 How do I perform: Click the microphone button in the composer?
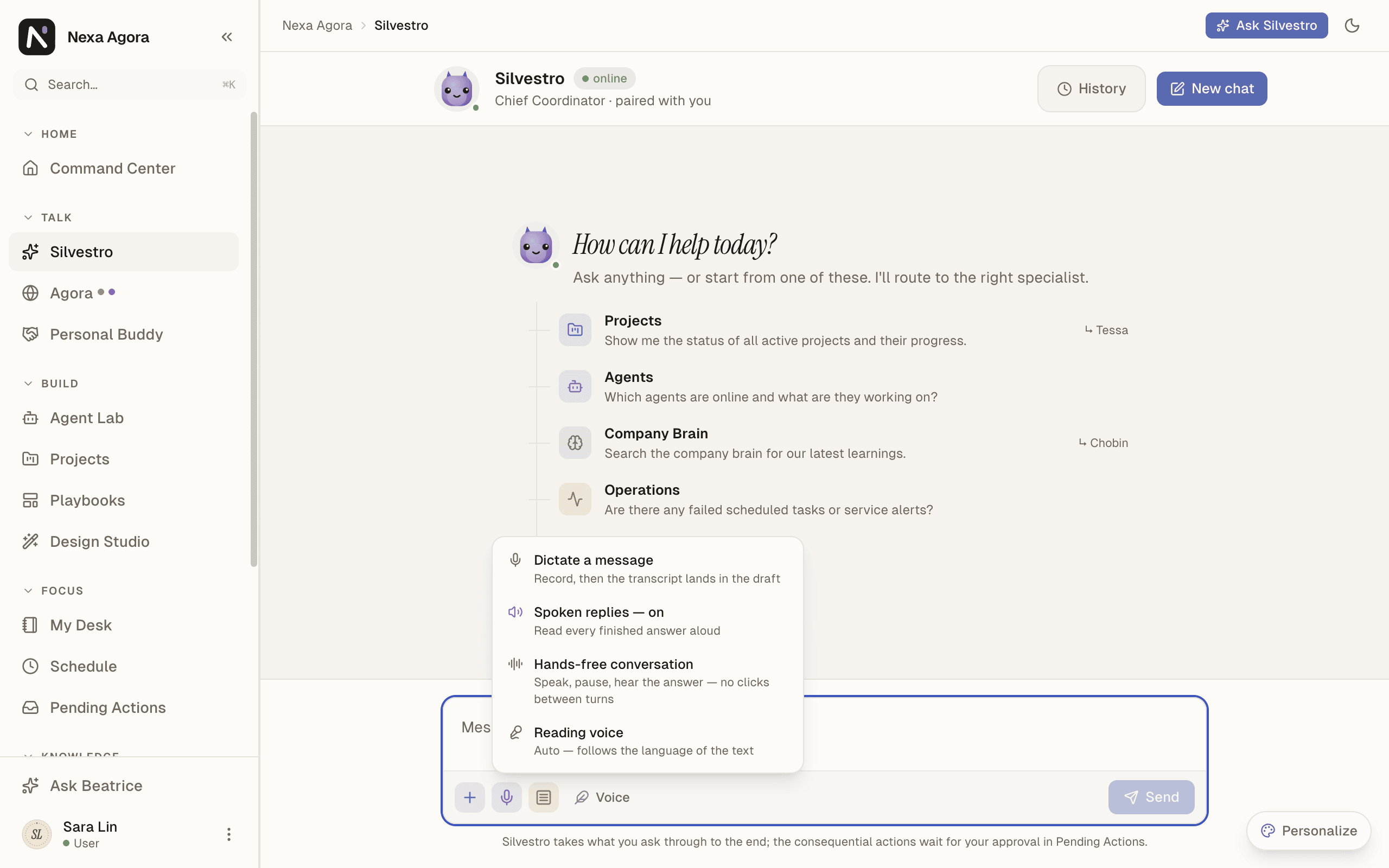point(506,797)
